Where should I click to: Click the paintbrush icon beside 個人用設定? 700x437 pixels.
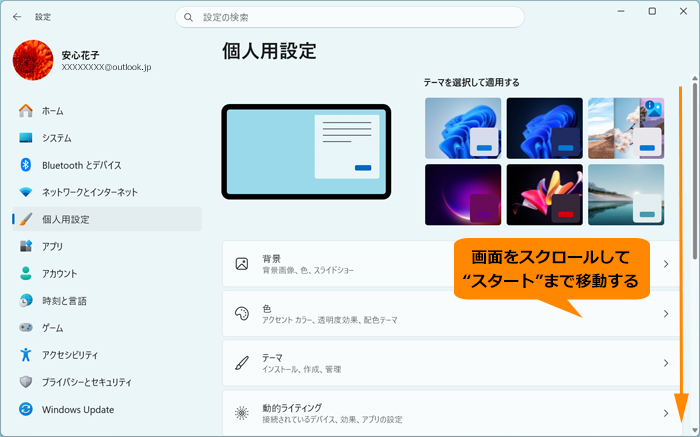(25, 219)
